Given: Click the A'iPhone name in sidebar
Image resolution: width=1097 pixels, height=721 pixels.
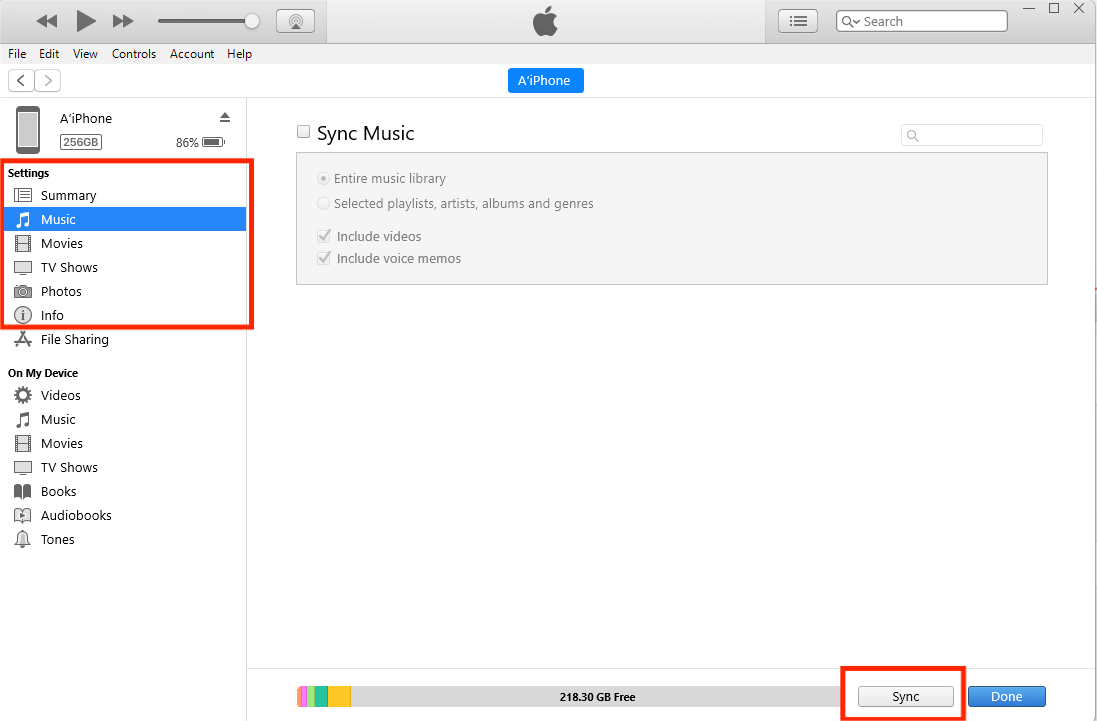Looking at the screenshot, I should pos(86,118).
